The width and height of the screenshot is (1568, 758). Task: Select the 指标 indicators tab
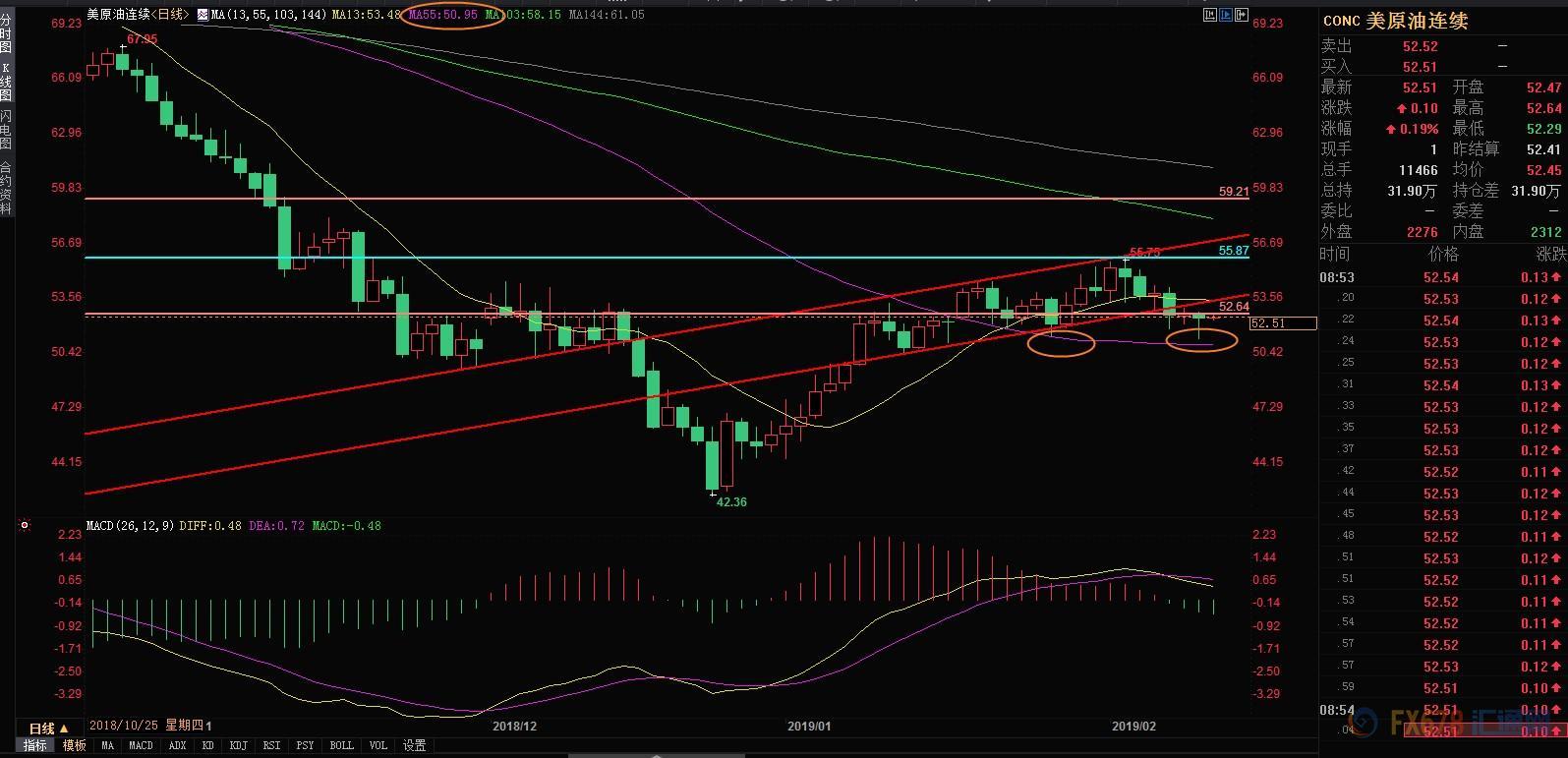(x=35, y=745)
